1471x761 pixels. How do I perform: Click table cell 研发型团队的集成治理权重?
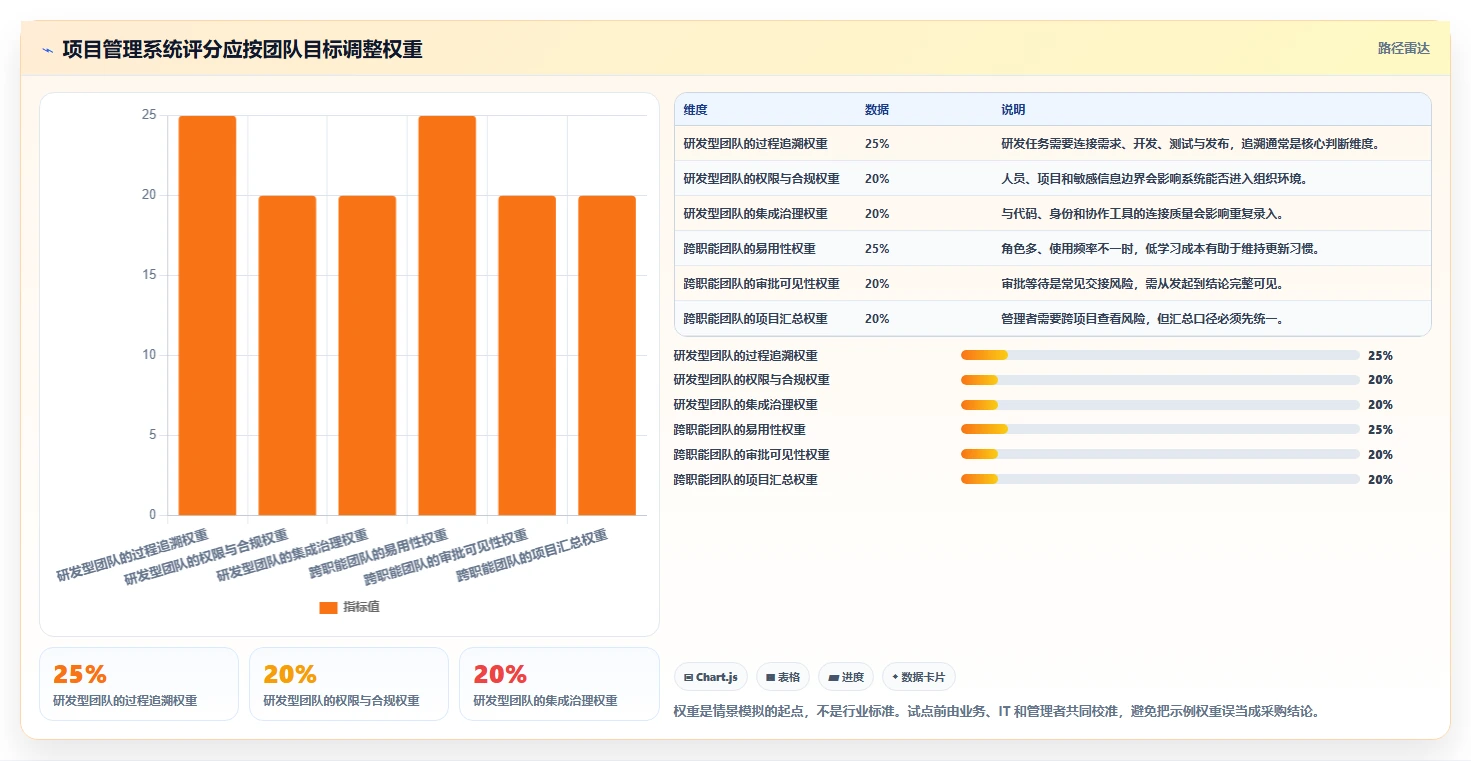pos(755,214)
